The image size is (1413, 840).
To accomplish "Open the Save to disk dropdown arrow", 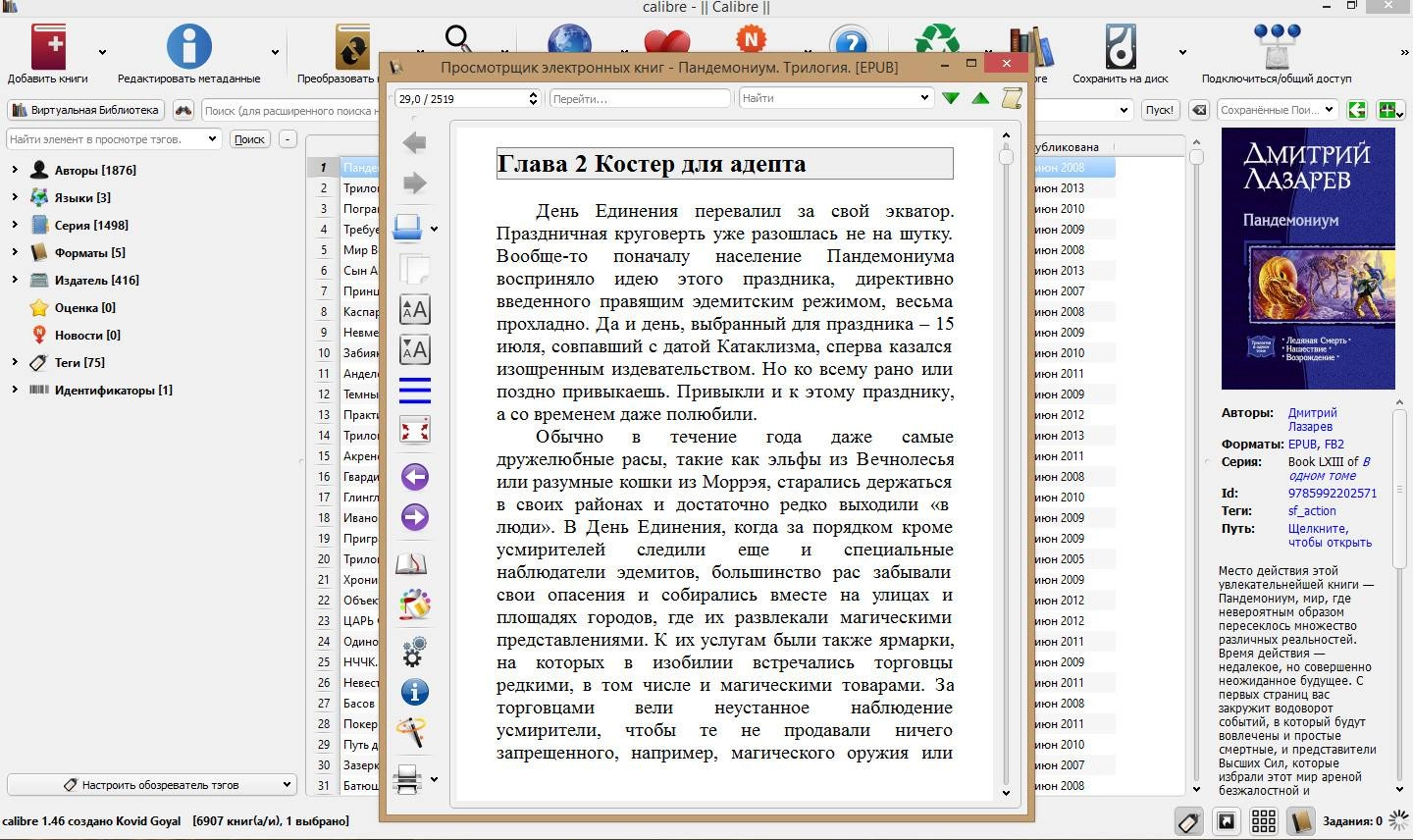I will [x=1182, y=52].
